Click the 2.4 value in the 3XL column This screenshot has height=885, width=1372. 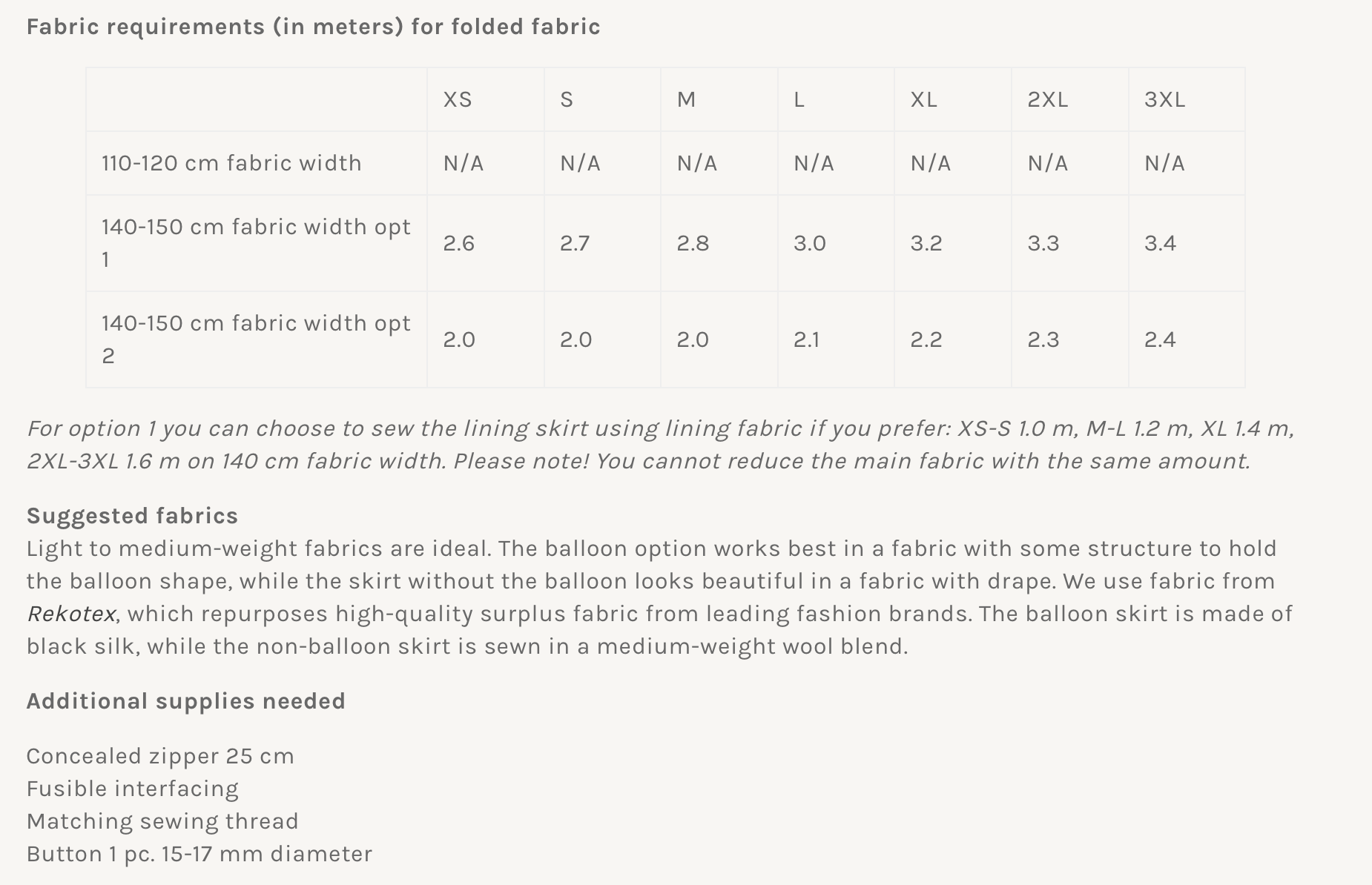pyautogui.click(x=1160, y=339)
